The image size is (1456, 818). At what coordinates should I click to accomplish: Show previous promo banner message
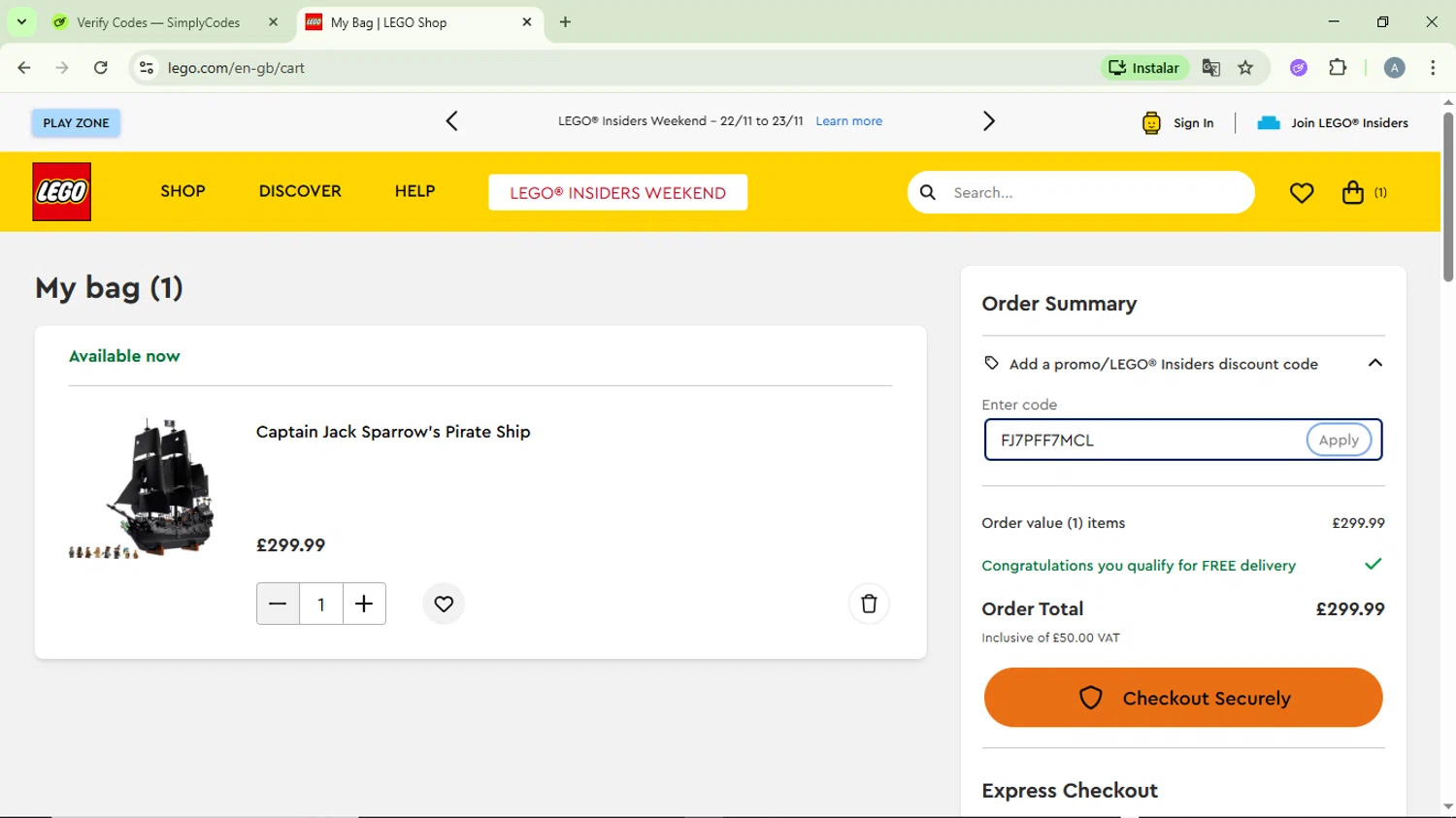point(451,121)
